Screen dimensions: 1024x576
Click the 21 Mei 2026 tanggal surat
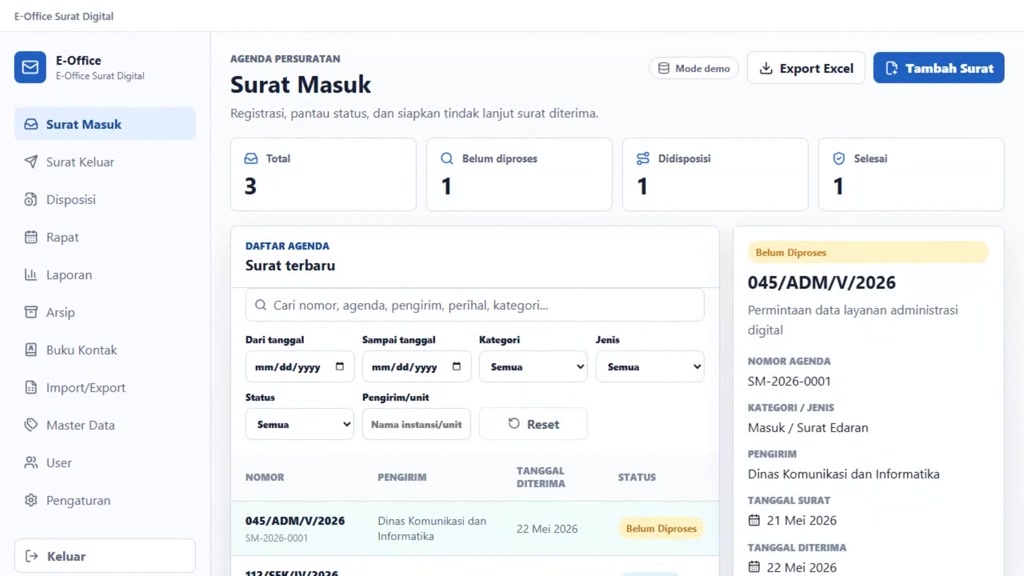coord(801,520)
